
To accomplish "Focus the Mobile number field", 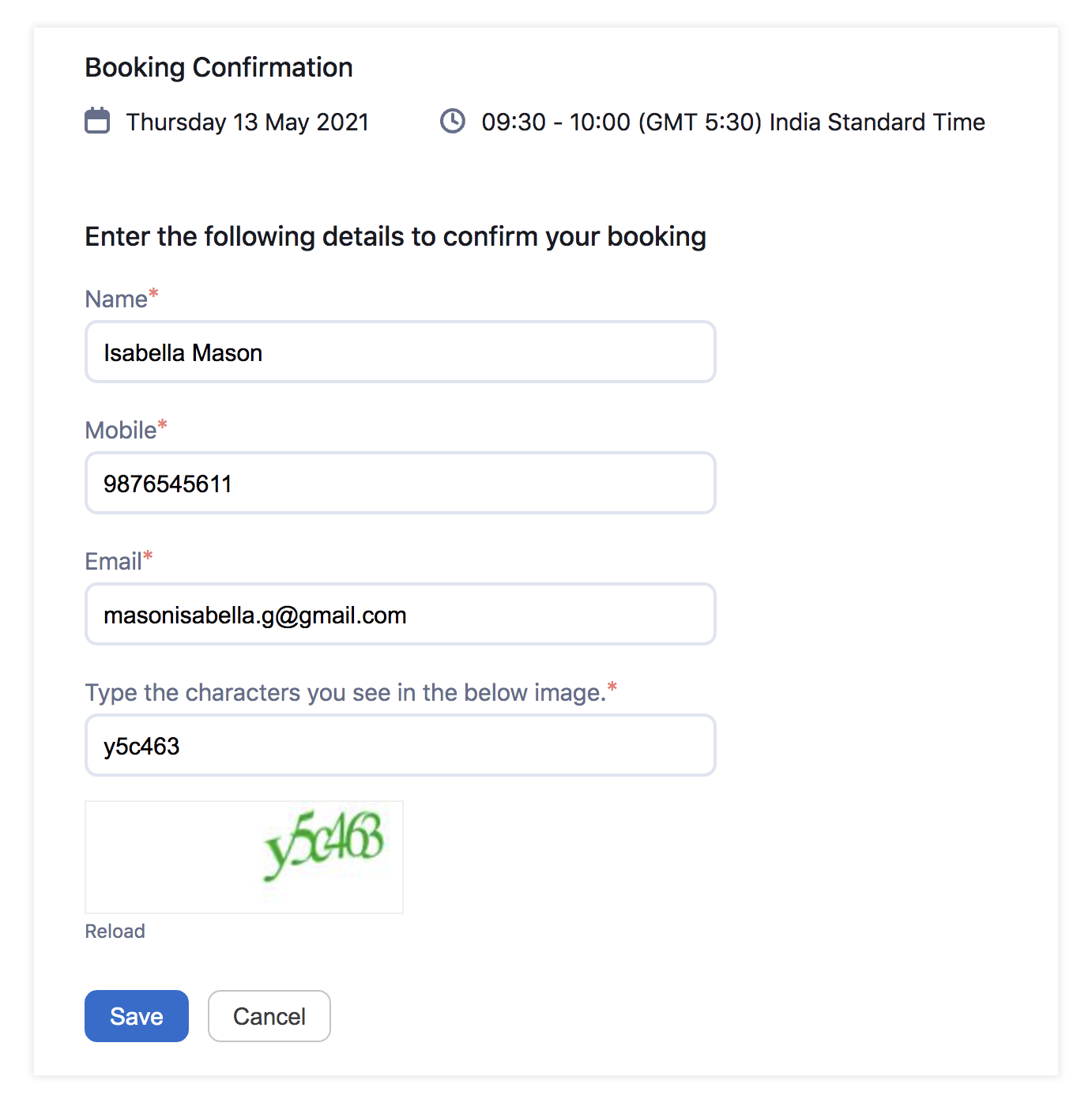I will click(401, 483).
